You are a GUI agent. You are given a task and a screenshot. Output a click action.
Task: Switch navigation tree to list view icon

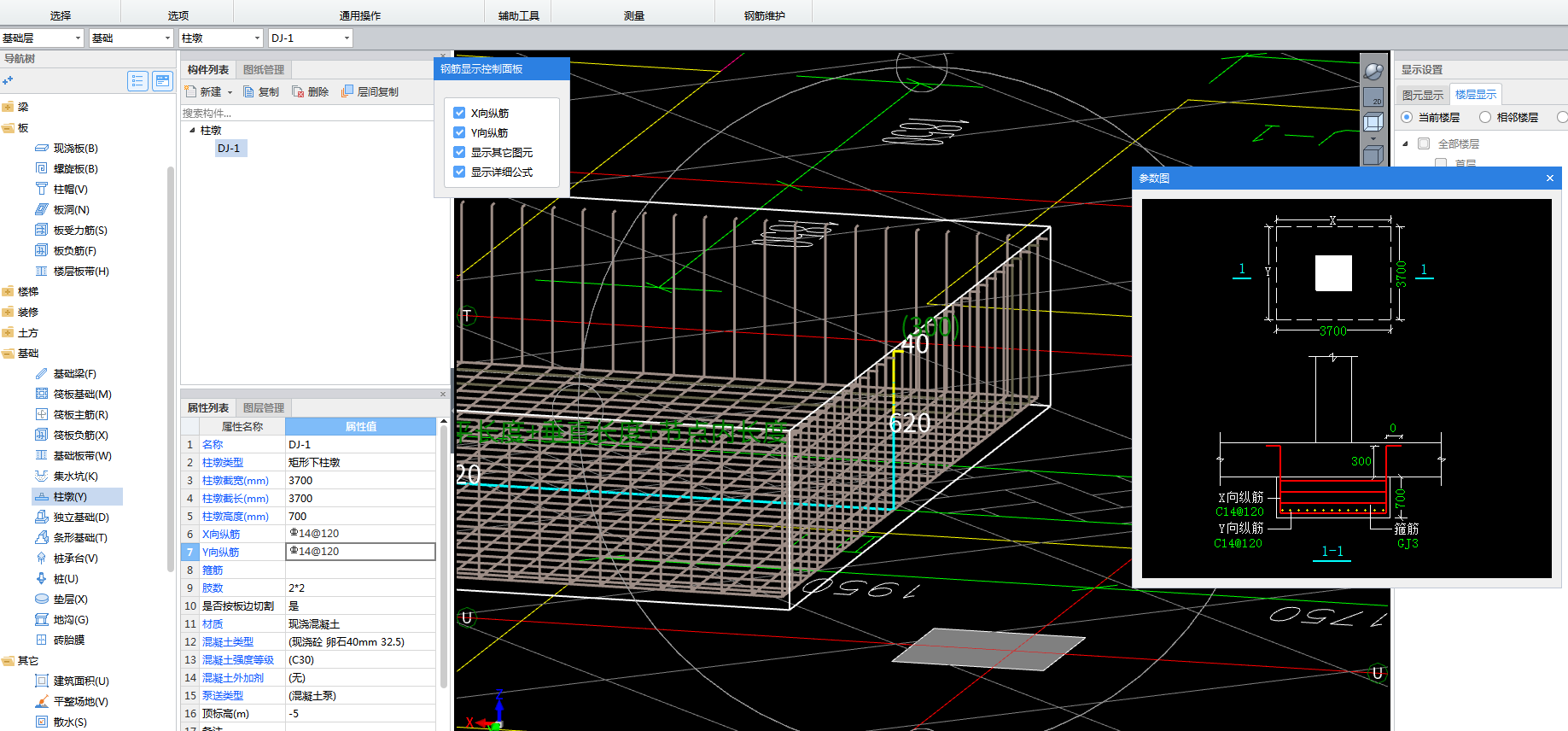[x=137, y=81]
